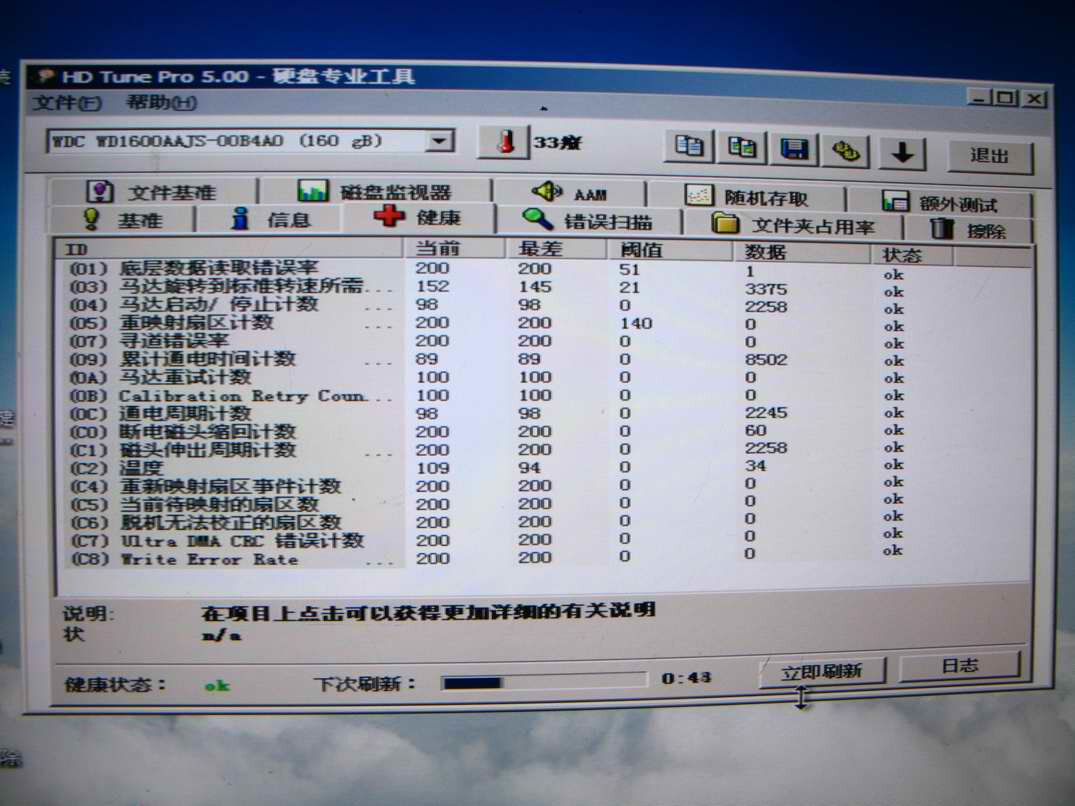Switch to the 文件夹占用率 tab
The width and height of the screenshot is (1075, 806).
pyautogui.click(x=793, y=225)
